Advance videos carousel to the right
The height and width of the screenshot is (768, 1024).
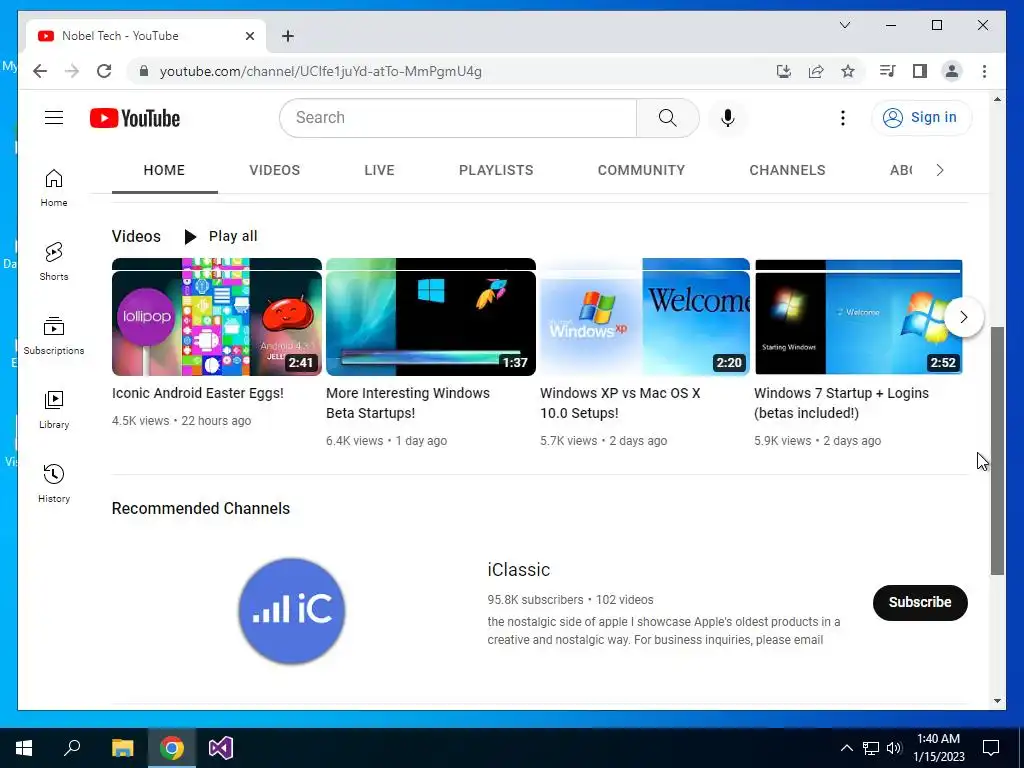(963, 317)
